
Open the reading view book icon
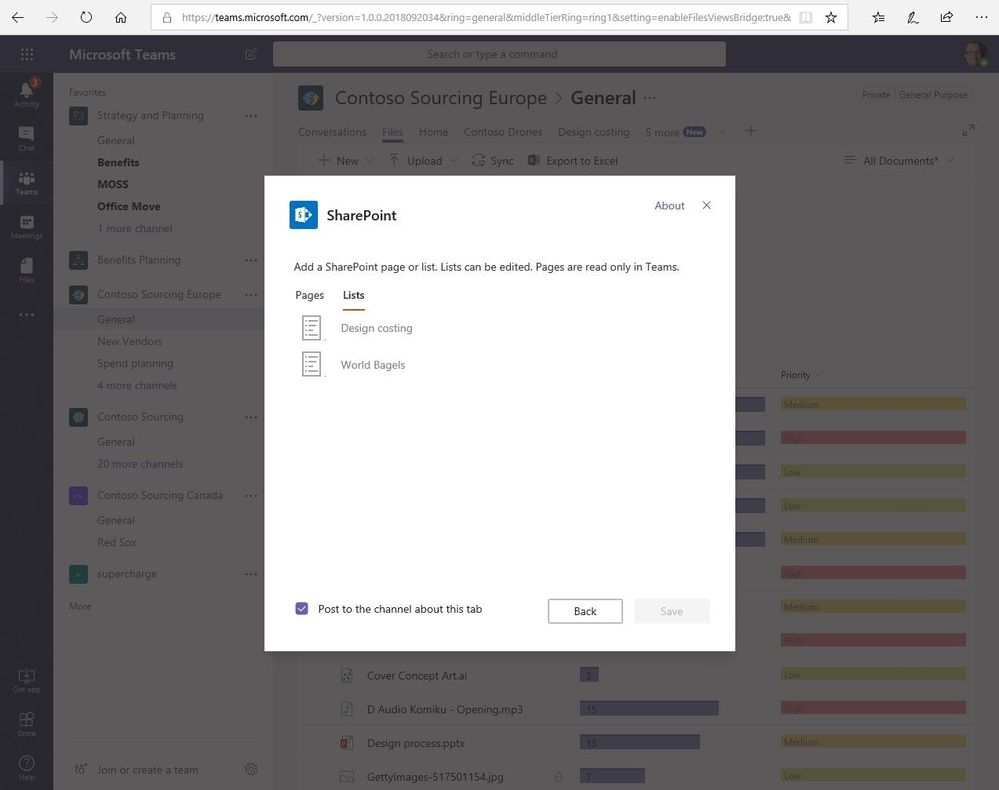coord(806,18)
